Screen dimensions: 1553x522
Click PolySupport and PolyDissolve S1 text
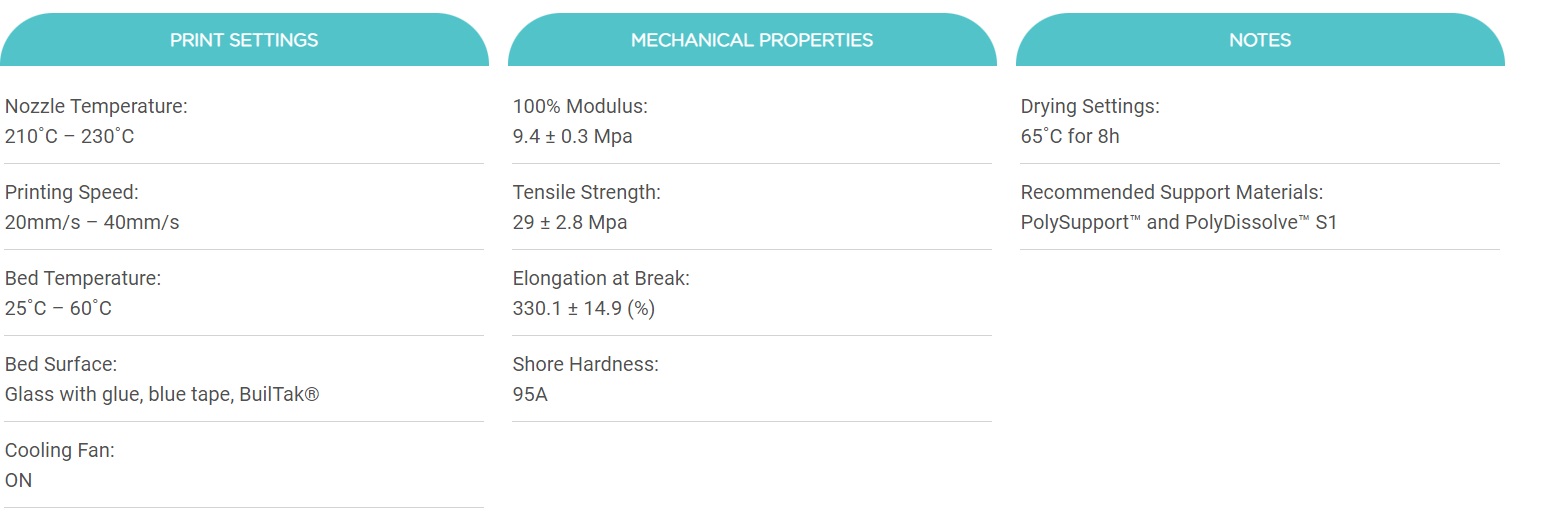pos(1179,222)
